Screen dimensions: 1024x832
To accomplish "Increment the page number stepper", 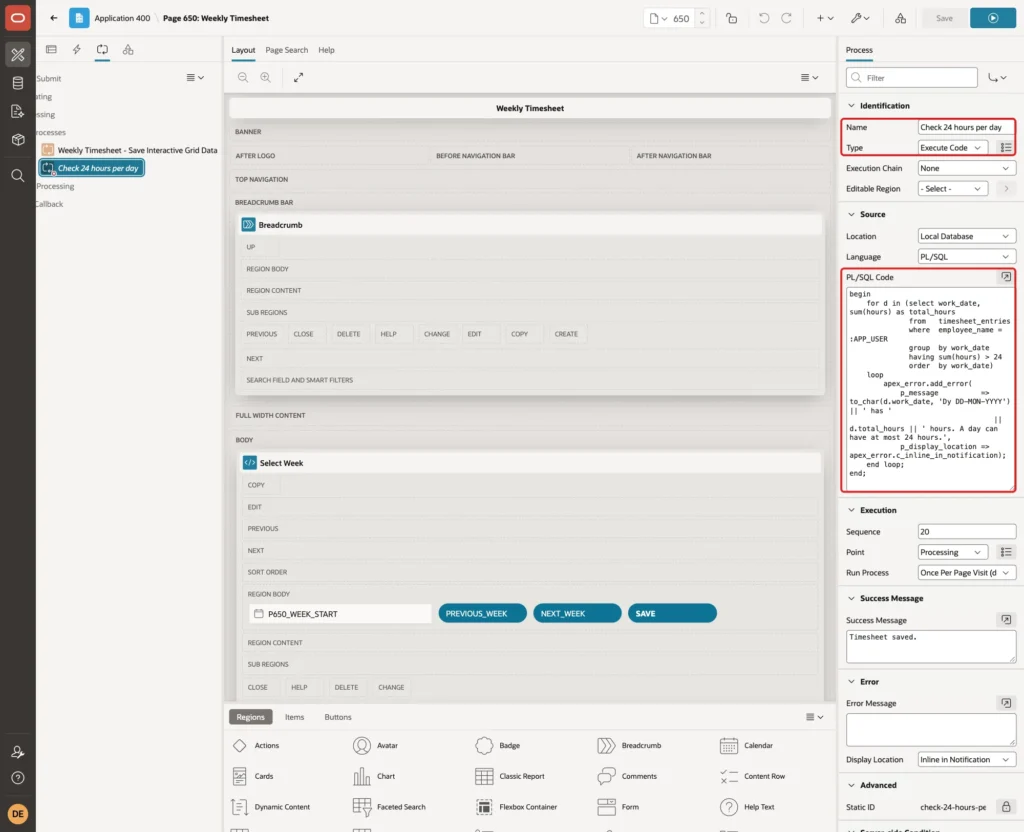I will (x=702, y=14).
